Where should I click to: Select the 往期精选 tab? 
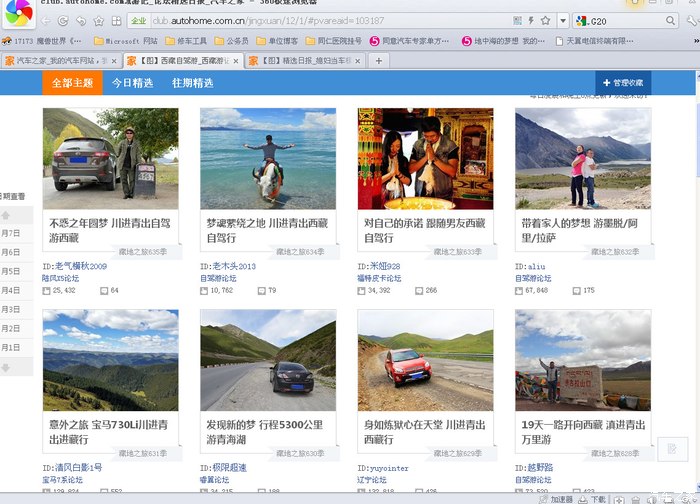pyautogui.click(x=192, y=83)
